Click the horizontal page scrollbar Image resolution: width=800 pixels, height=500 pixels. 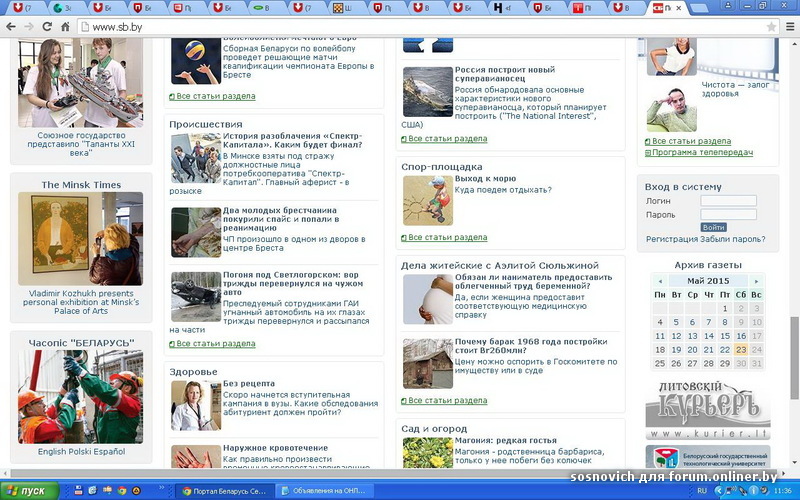(393, 473)
